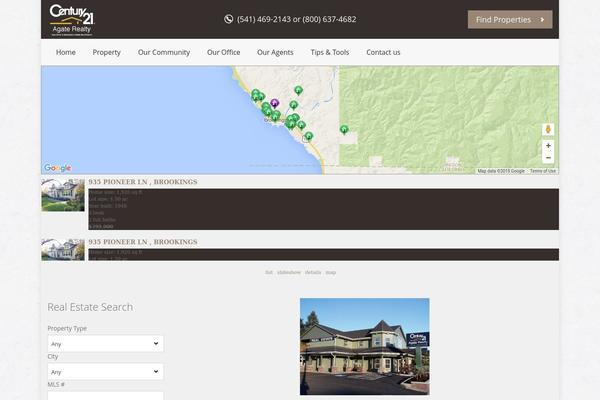600x400 pixels.
Task: Click the (541) 469-2143 phone number text
Action: [264, 19]
